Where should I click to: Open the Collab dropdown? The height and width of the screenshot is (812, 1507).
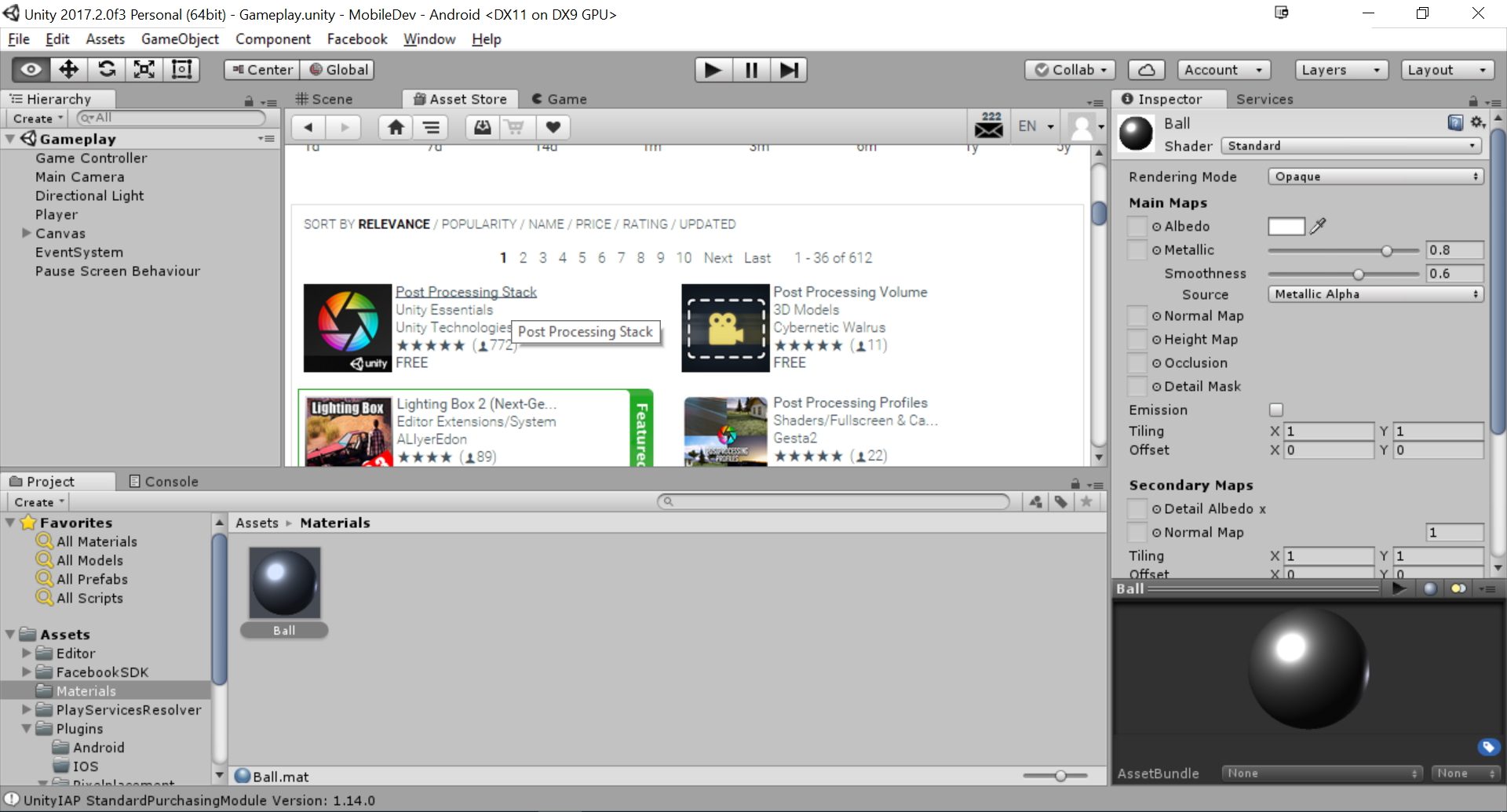(x=1070, y=70)
